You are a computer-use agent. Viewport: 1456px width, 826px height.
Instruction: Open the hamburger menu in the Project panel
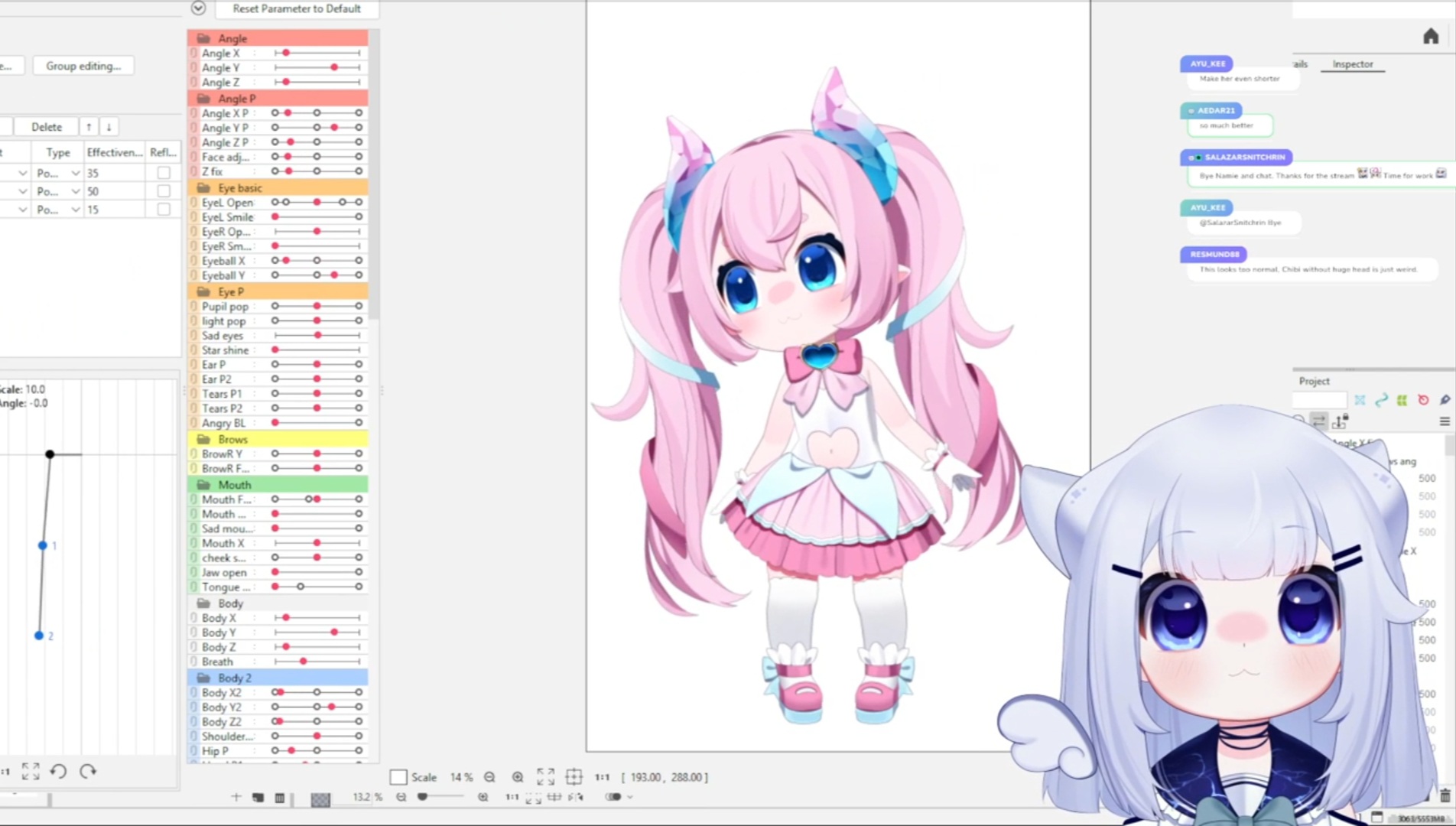[x=1445, y=421]
